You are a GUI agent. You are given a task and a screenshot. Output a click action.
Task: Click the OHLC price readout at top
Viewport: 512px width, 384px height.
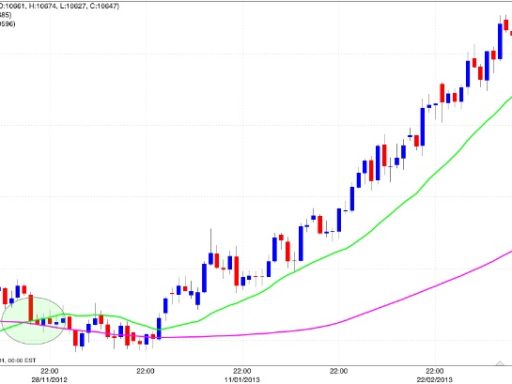[59, 6]
